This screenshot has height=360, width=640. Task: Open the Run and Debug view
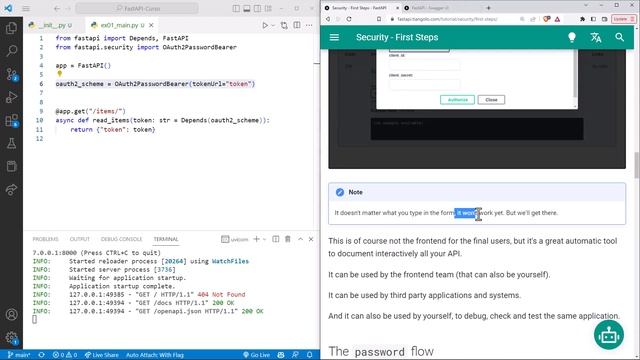11,97
